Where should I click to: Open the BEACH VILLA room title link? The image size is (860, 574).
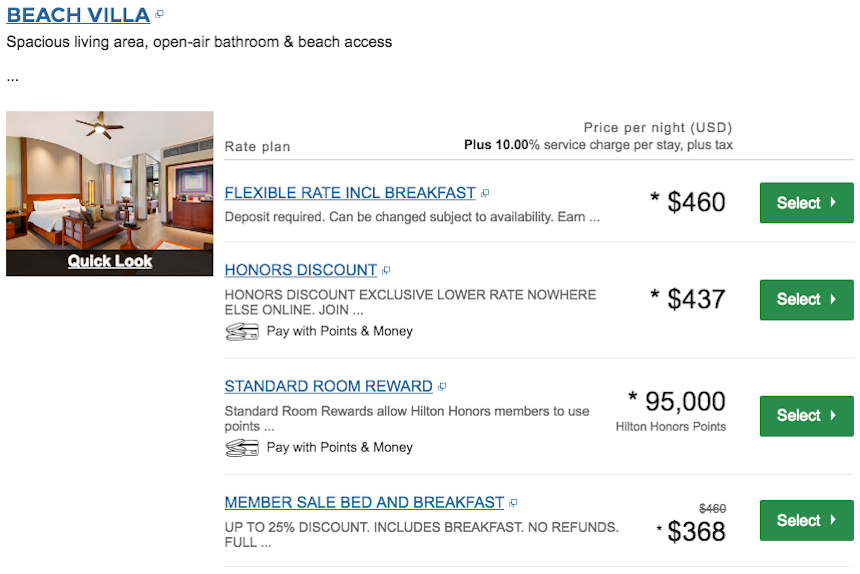pos(78,15)
